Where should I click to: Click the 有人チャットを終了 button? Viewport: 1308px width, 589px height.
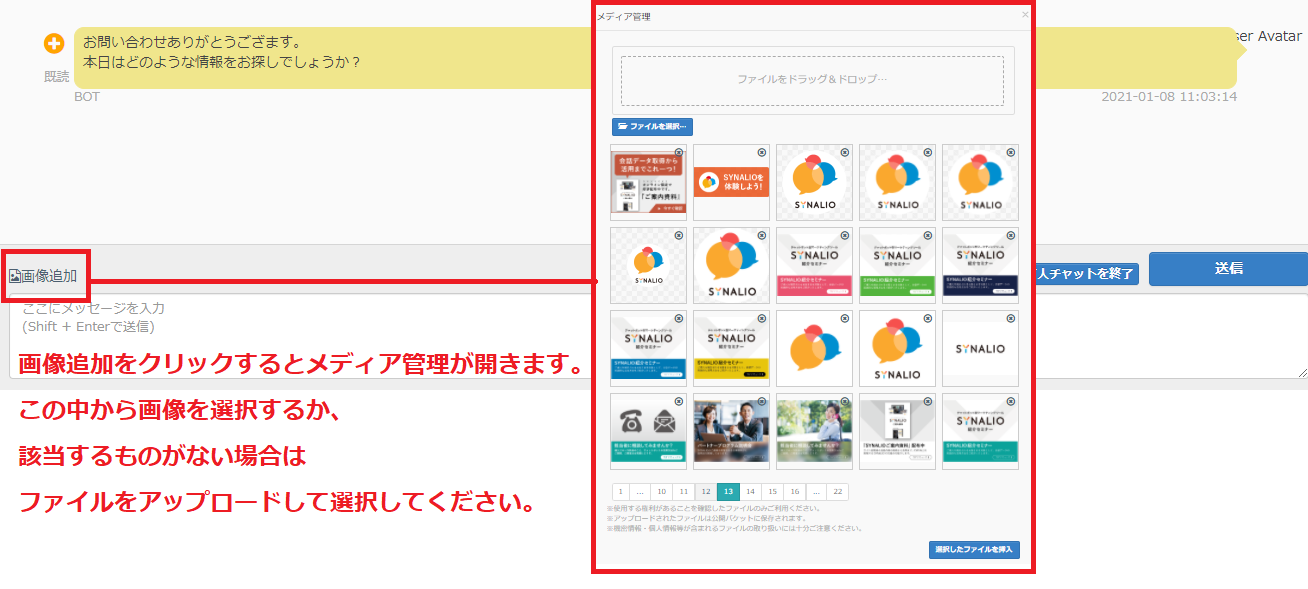[1086, 273]
